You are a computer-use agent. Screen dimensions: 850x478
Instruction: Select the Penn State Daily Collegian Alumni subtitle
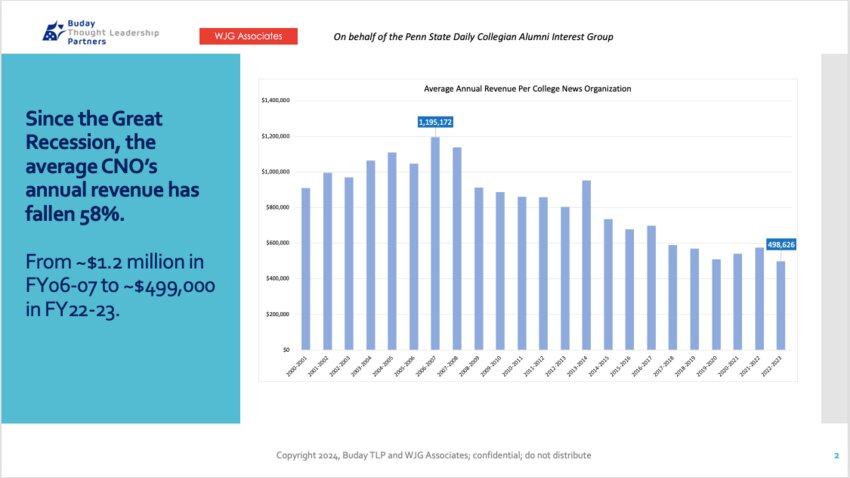473,37
